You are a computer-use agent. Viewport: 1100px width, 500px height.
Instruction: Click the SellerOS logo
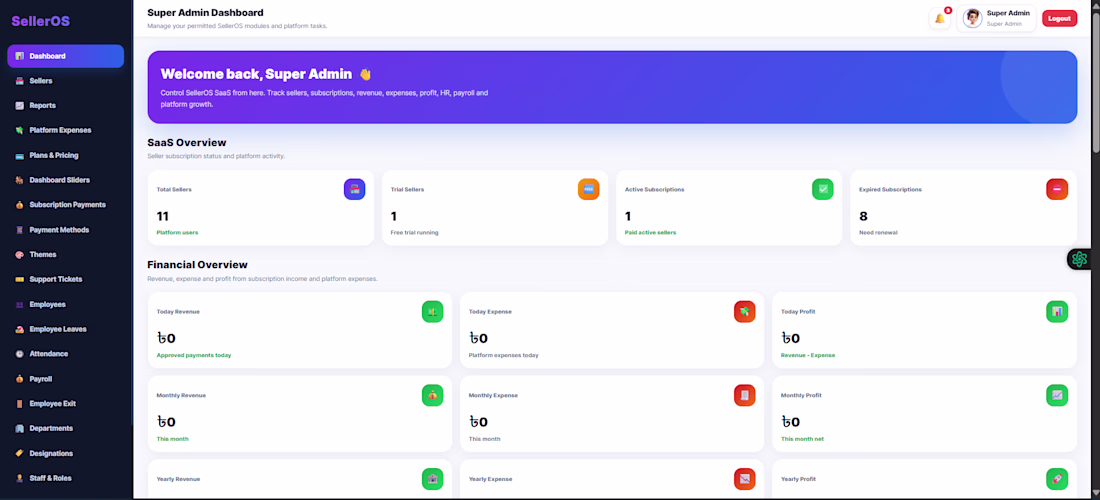point(41,21)
